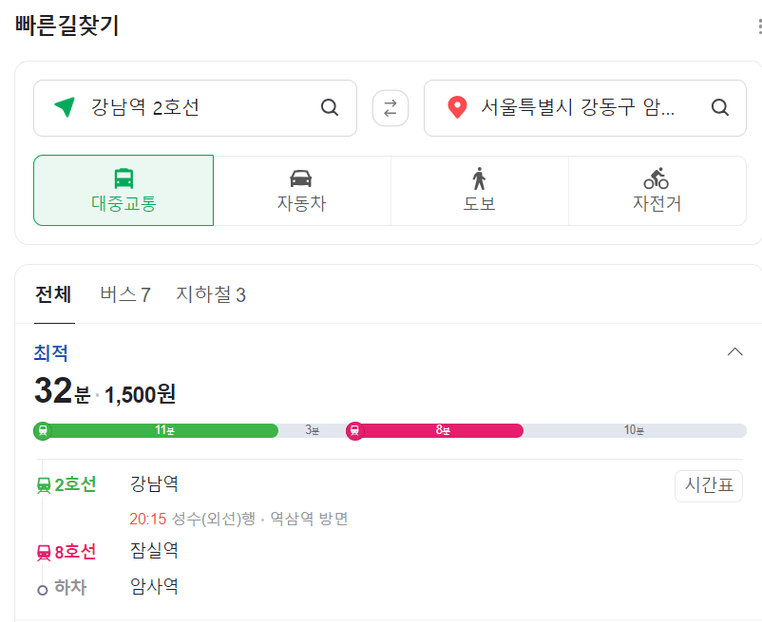Select 자동차 car mode

tap(302, 190)
